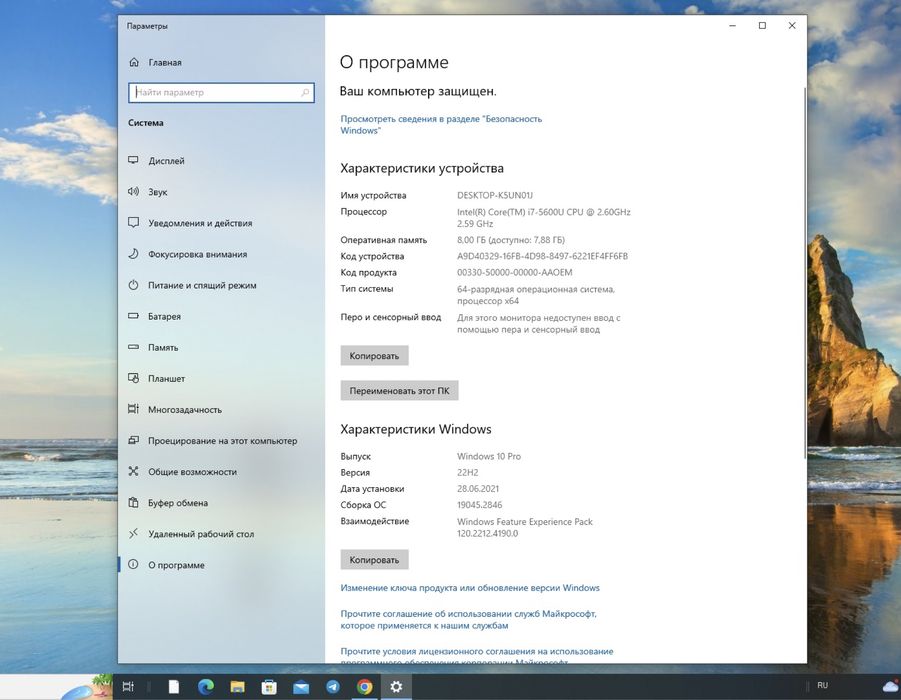Image resolution: width=901 pixels, height=700 pixels.
Task: Select the 8,00 ГБ memory value
Action: tap(511, 240)
